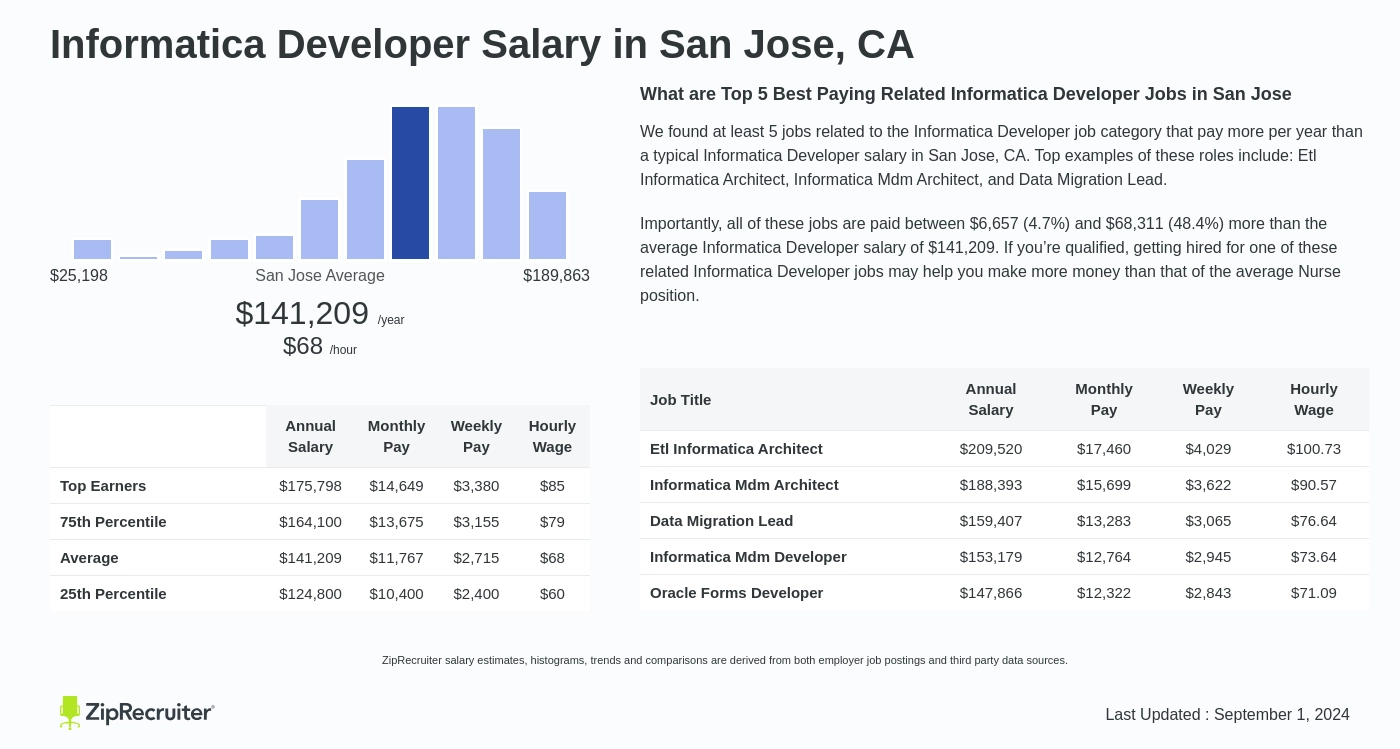Click Top Earners monthly pay $14,649
Viewport: 1400px width, 749px height.
(x=396, y=485)
